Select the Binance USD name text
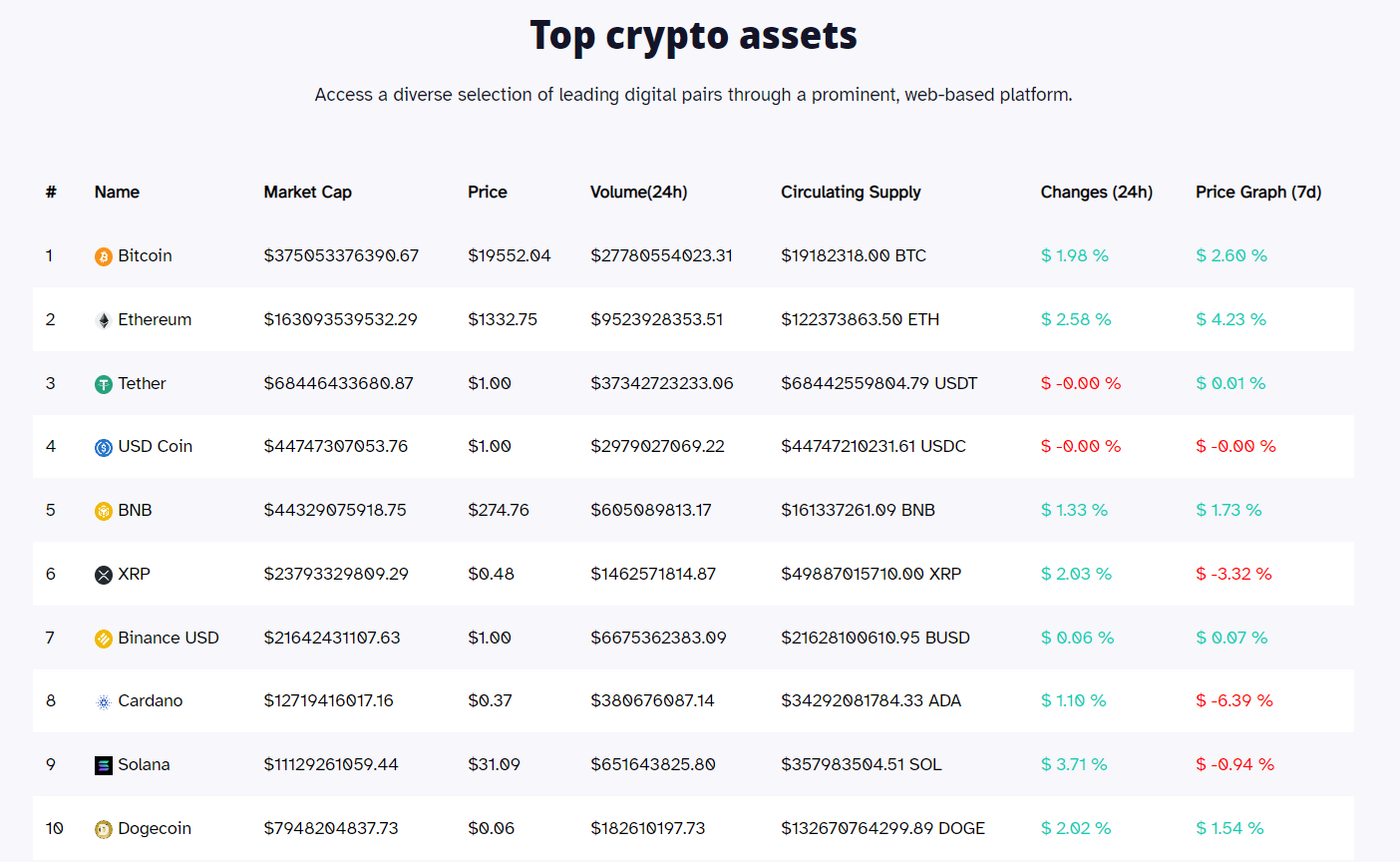This screenshot has width=1400, height=862. [169, 638]
